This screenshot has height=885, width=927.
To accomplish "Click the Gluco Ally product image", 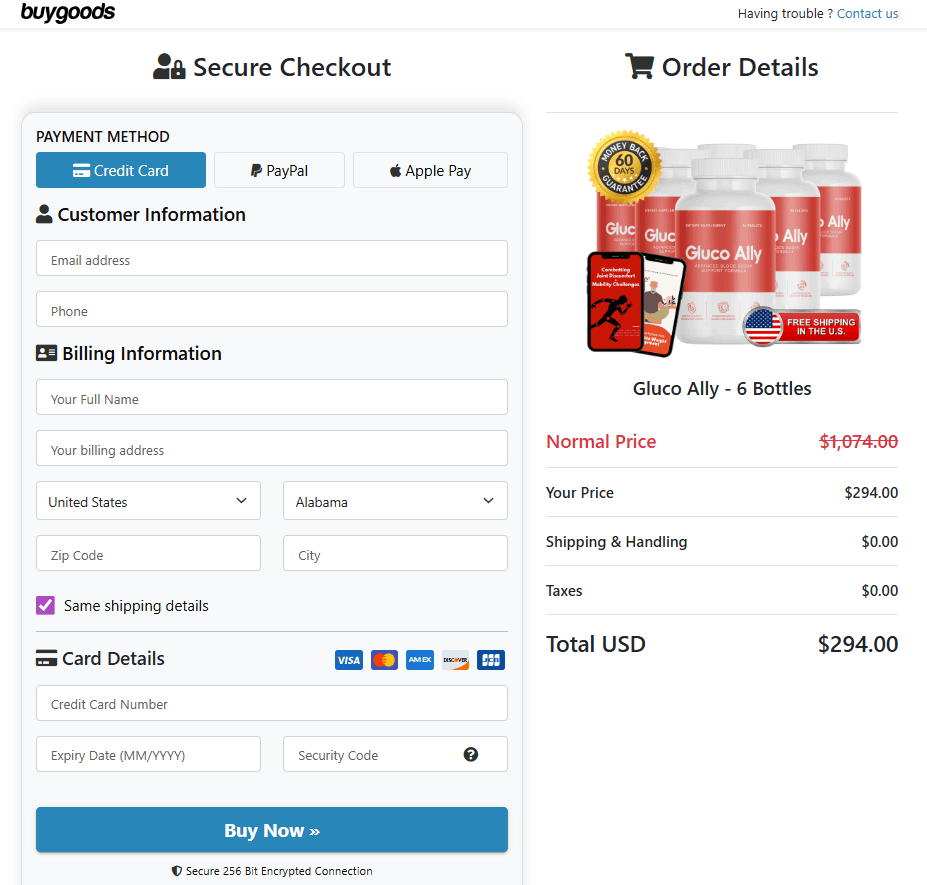I will [x=724, y=250].
